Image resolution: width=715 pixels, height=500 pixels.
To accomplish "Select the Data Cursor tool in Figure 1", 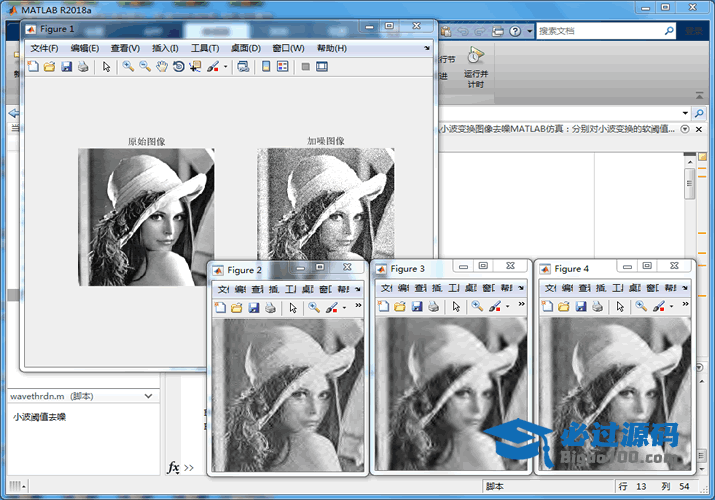I will point(195,67).
